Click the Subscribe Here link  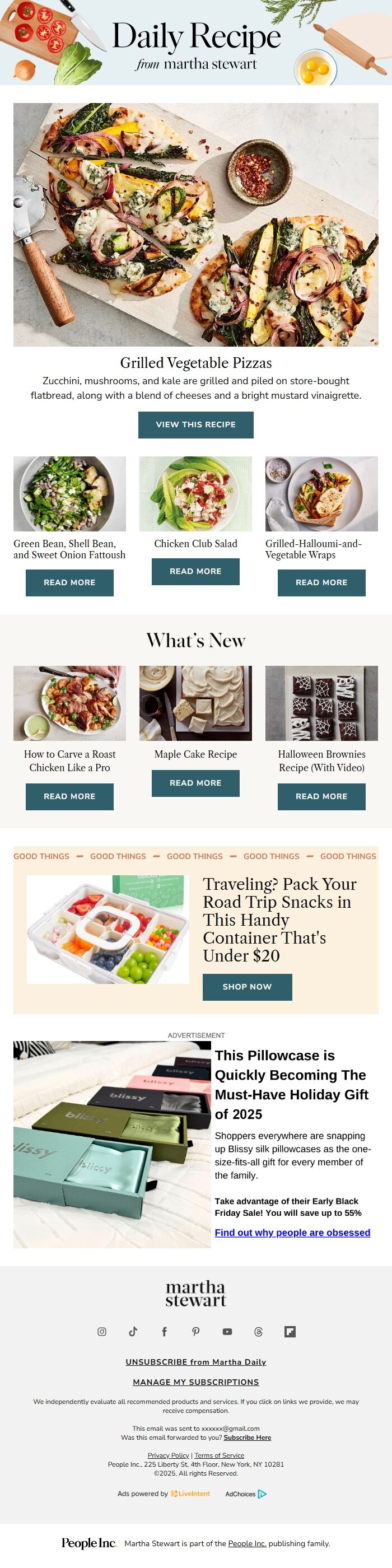click(x=247, y=1437)
